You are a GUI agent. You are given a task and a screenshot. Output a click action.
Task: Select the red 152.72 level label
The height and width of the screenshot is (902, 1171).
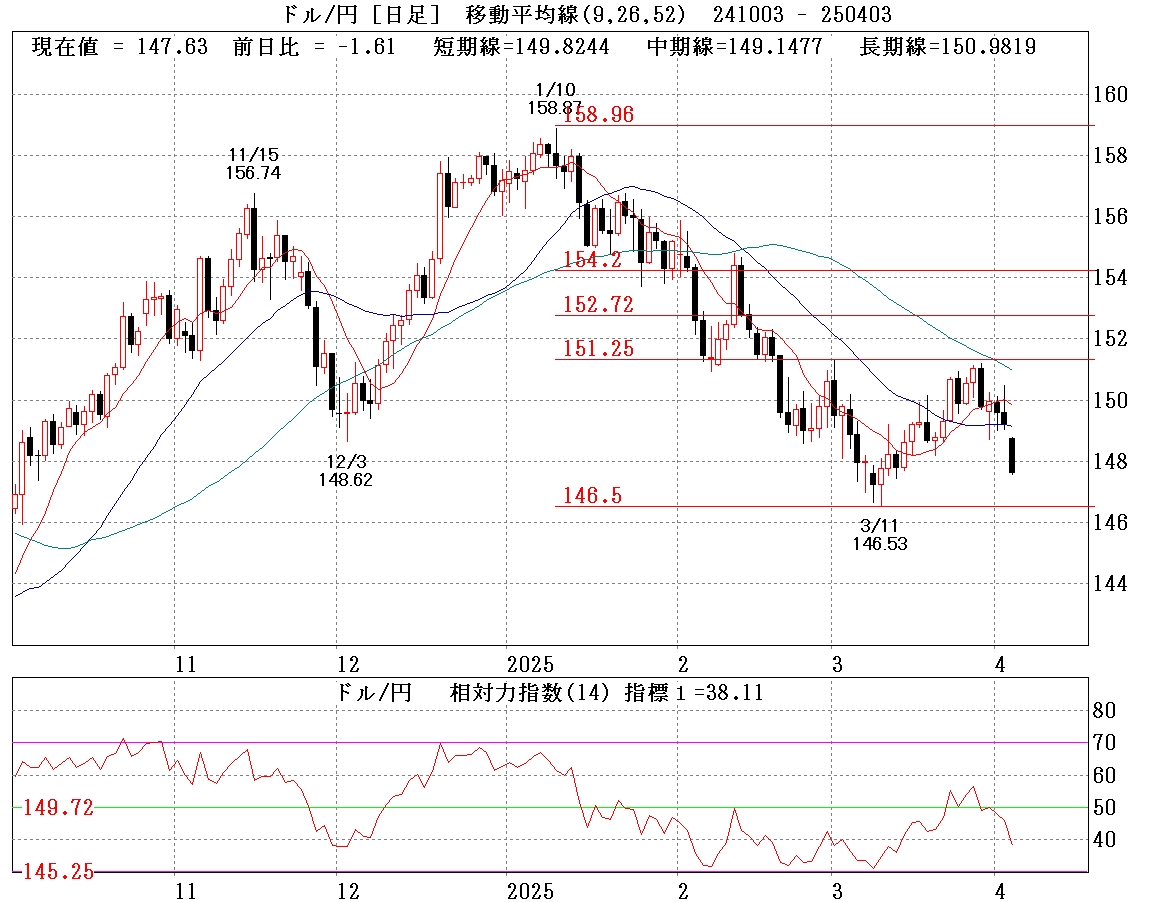598,304
